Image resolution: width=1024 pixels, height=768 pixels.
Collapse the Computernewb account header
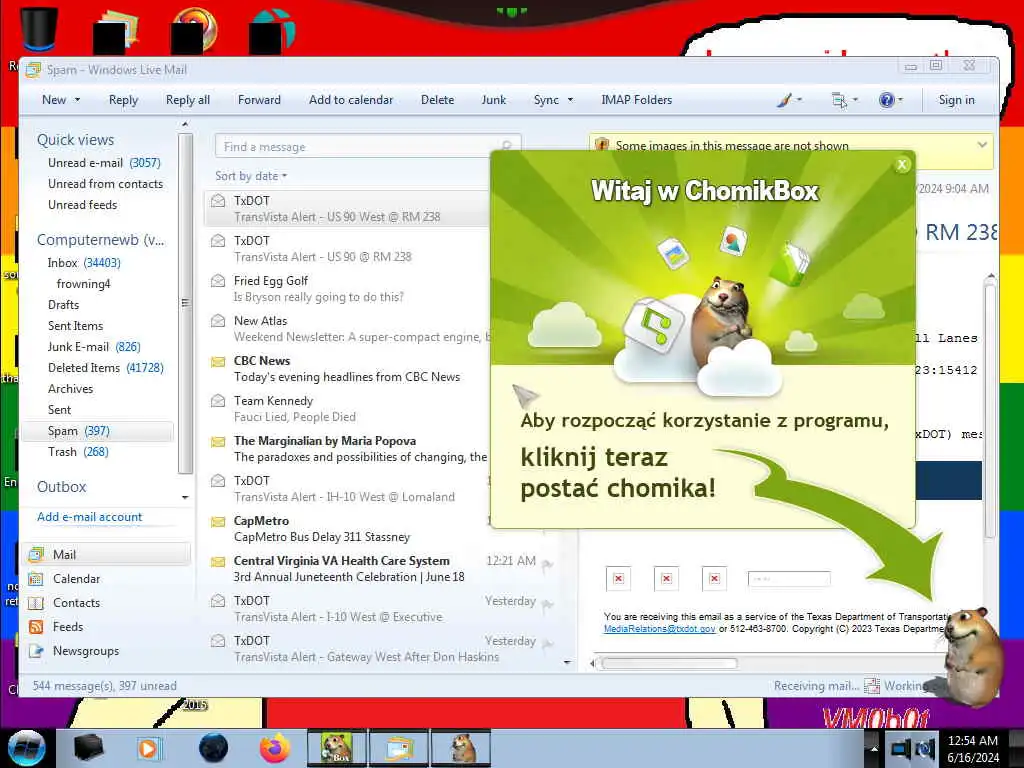[x=101, y=240]
